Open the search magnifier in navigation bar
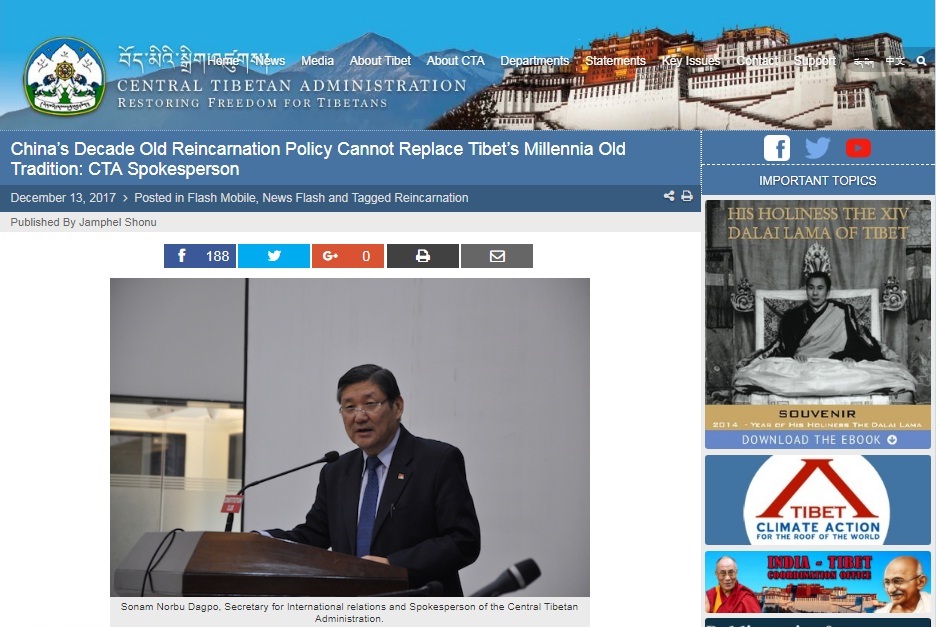Screen dimensions: 936x627 921,61
